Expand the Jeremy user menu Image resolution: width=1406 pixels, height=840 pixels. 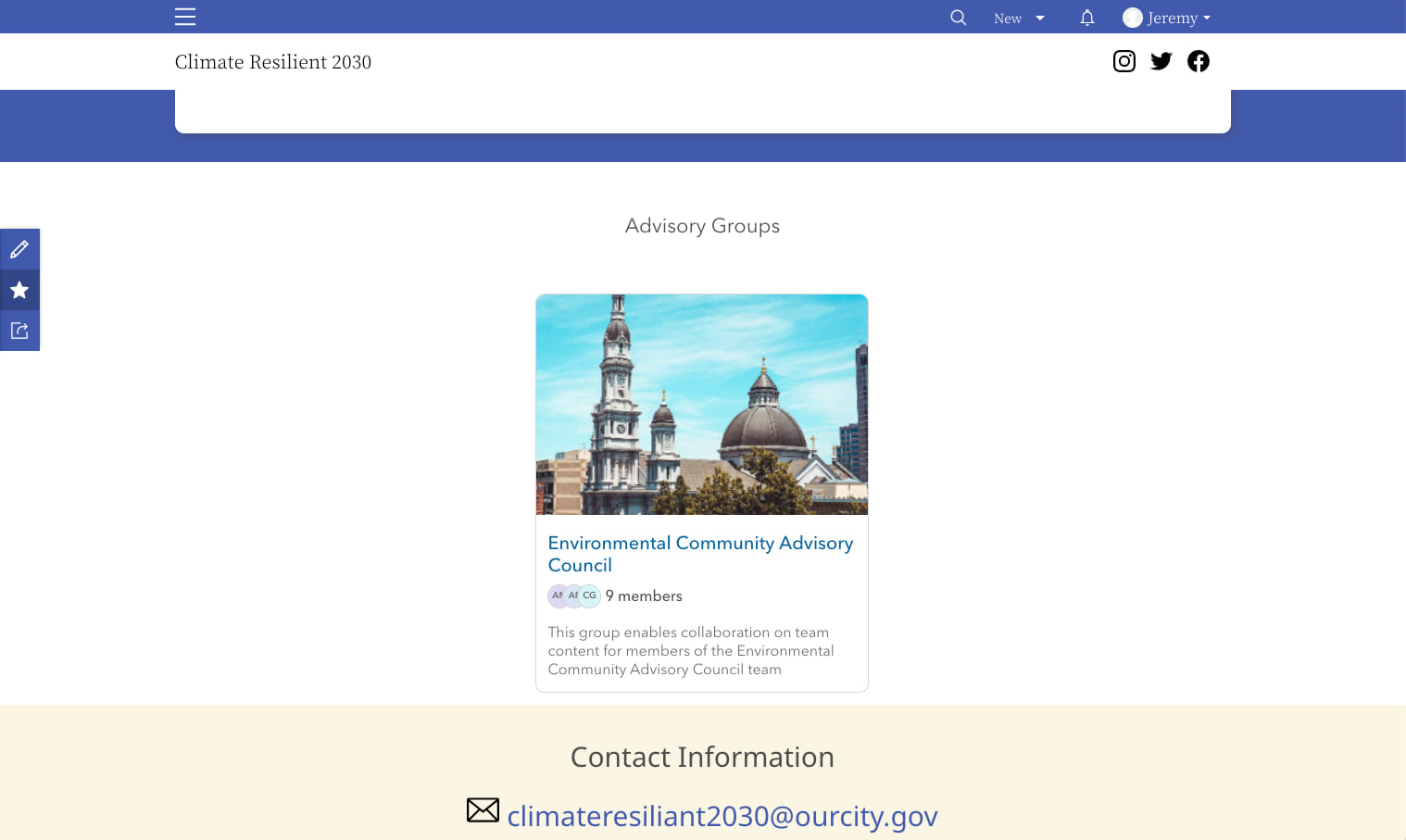[x=1167, y=18]
